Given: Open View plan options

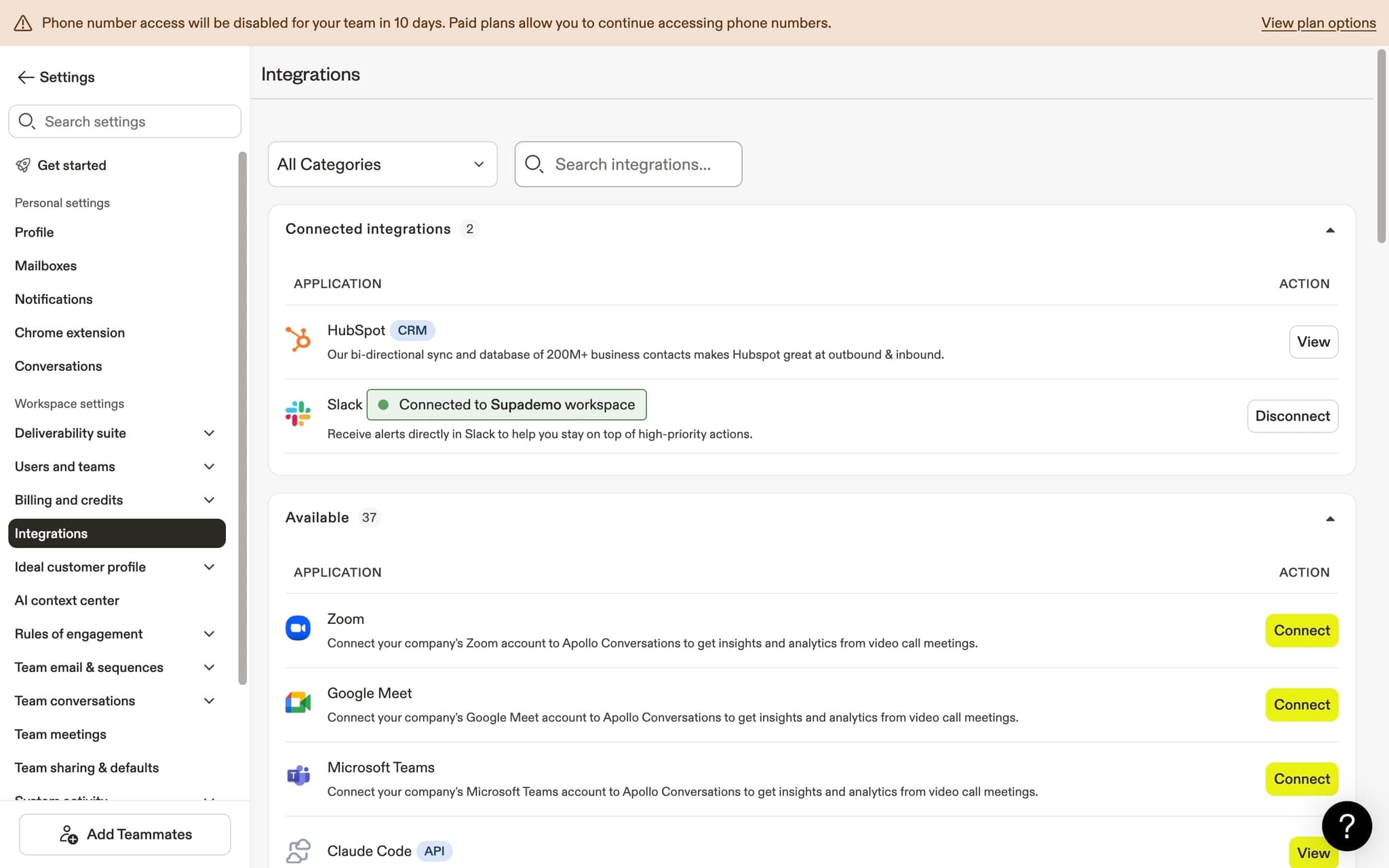Looking at the screenshot, I should point(1318,22).
